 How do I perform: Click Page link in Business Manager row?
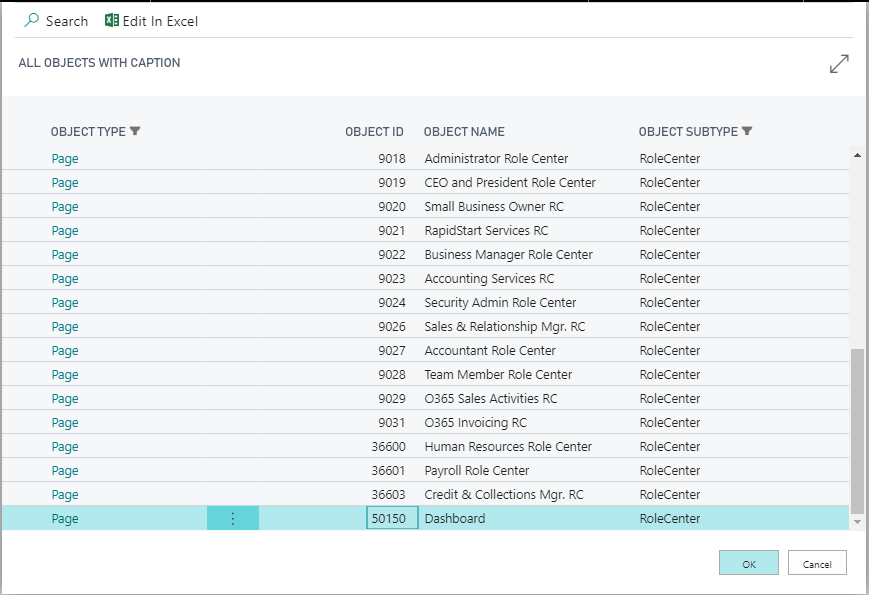[65, 254]
